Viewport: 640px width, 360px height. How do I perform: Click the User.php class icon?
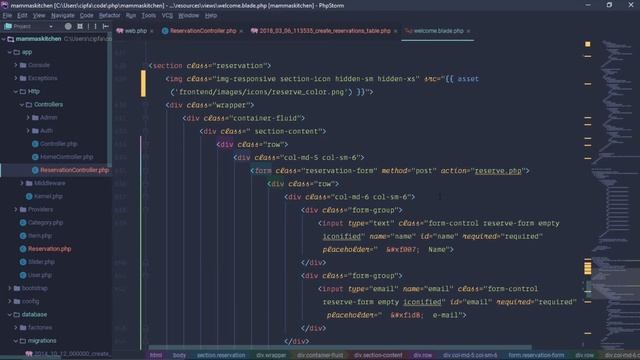coord(23,275)
